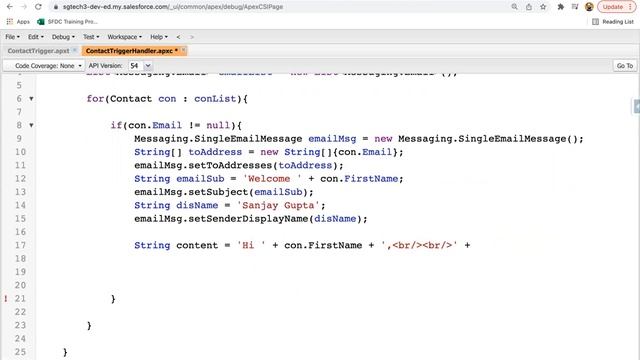Click the 'Sanjay Gupta' string literal
The image size is (640, 360).
[x=278, y=205]
